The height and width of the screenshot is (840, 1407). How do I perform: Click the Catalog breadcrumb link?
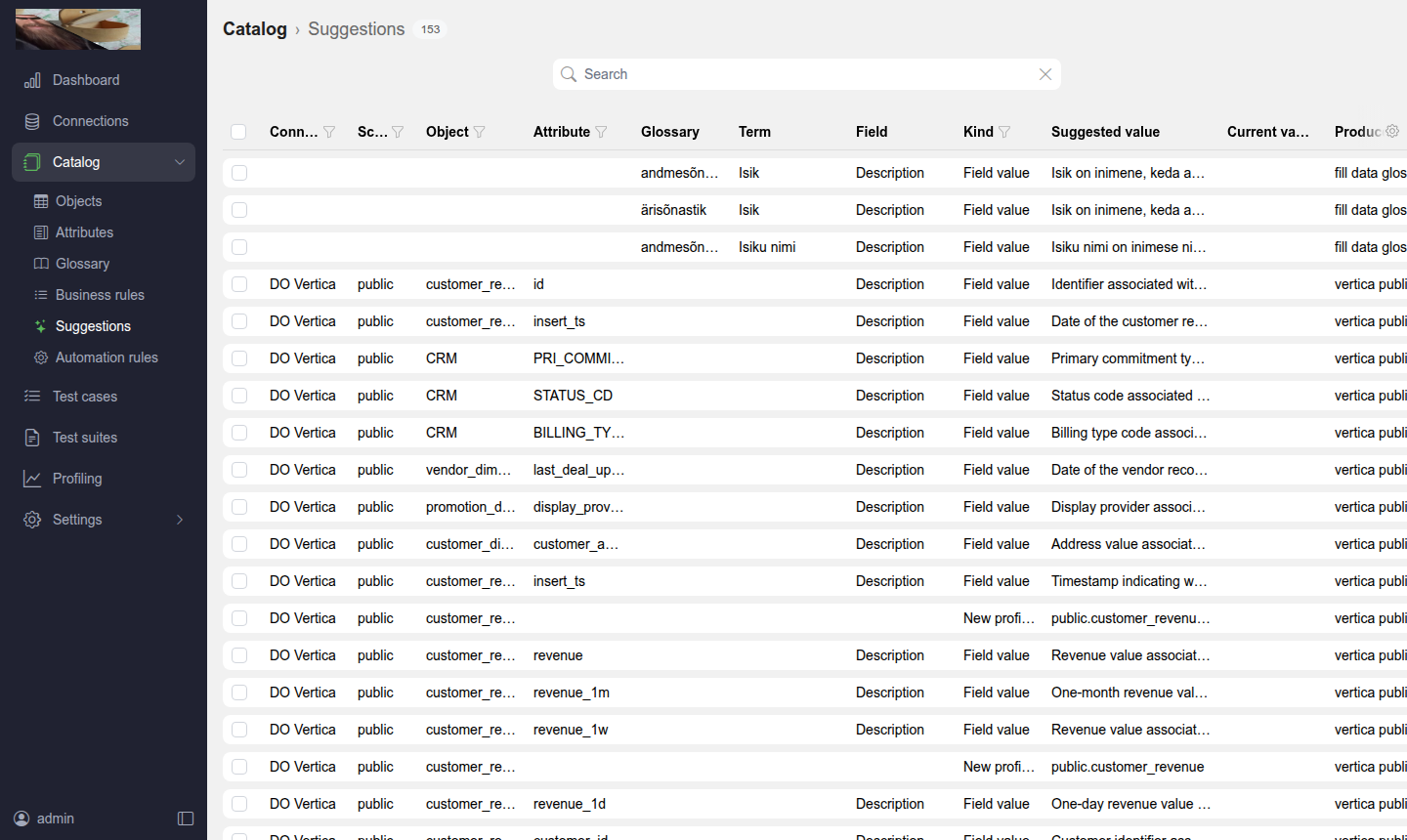[255, 29]
